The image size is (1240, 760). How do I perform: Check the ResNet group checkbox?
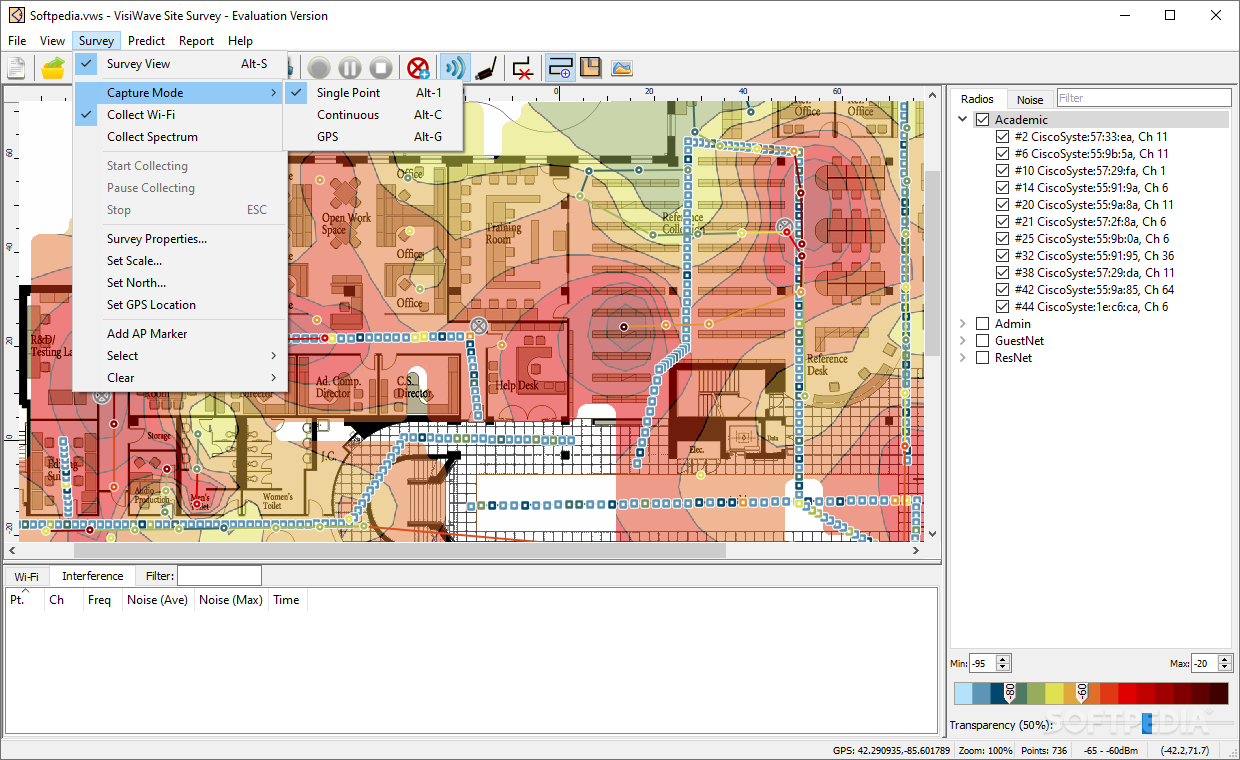pyautogui.click(x=982, y=358)
